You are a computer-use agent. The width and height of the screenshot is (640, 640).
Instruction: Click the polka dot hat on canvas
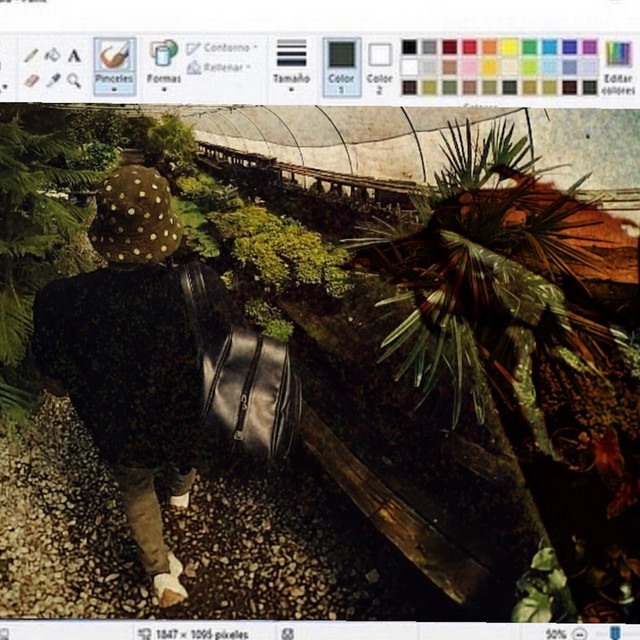(135, 212)
